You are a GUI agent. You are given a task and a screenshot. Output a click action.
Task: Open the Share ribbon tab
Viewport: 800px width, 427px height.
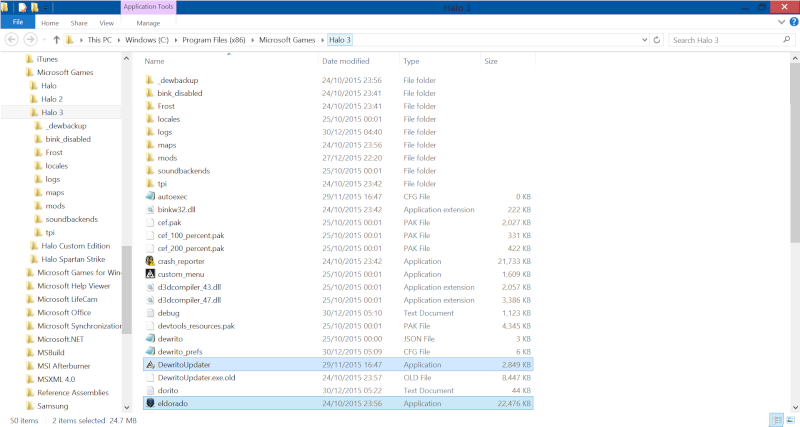[79, 23]
